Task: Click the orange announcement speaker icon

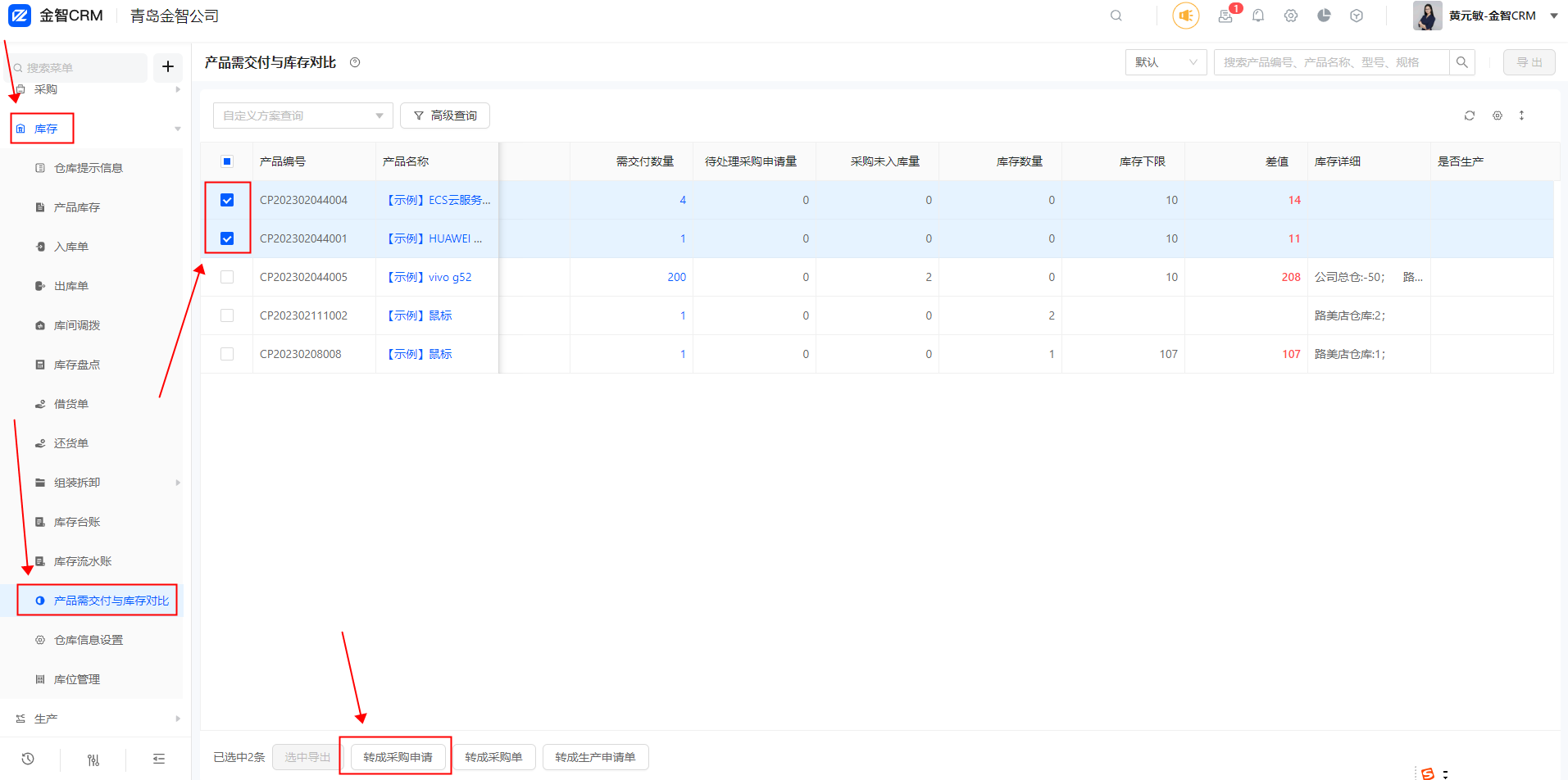Action: pos(1186,16)
